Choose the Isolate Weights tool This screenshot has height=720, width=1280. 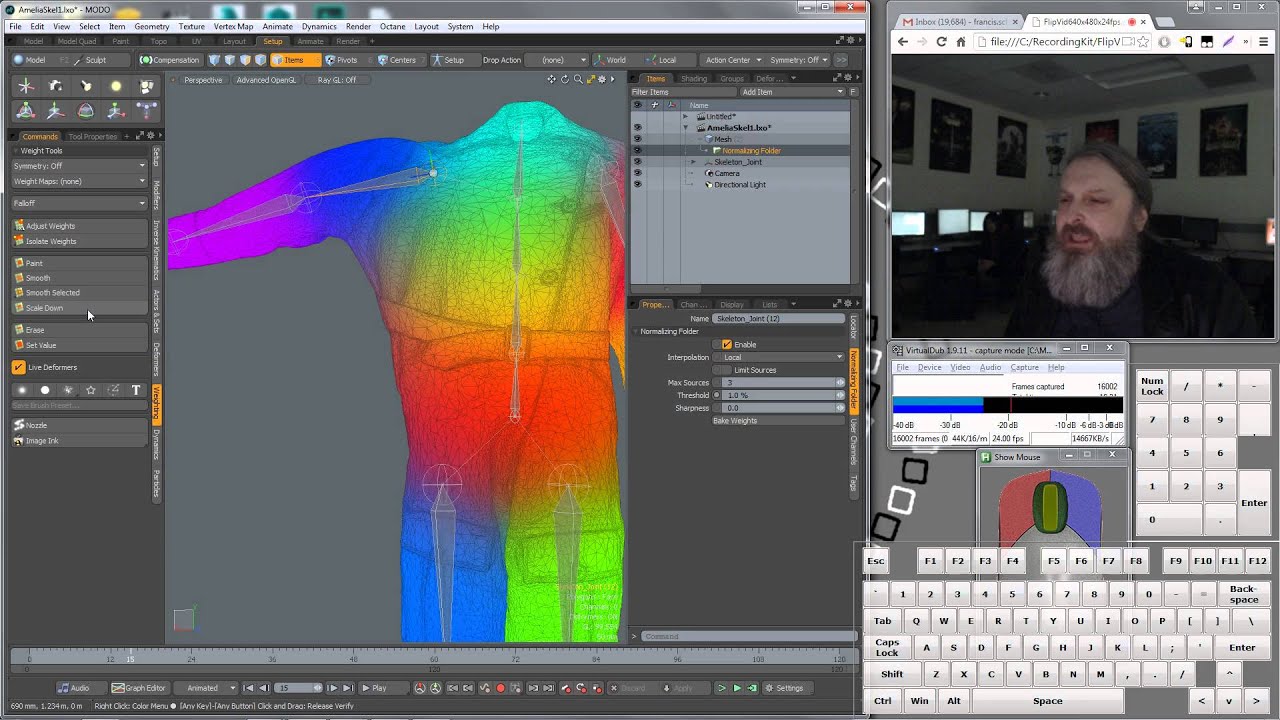[80, 241]
